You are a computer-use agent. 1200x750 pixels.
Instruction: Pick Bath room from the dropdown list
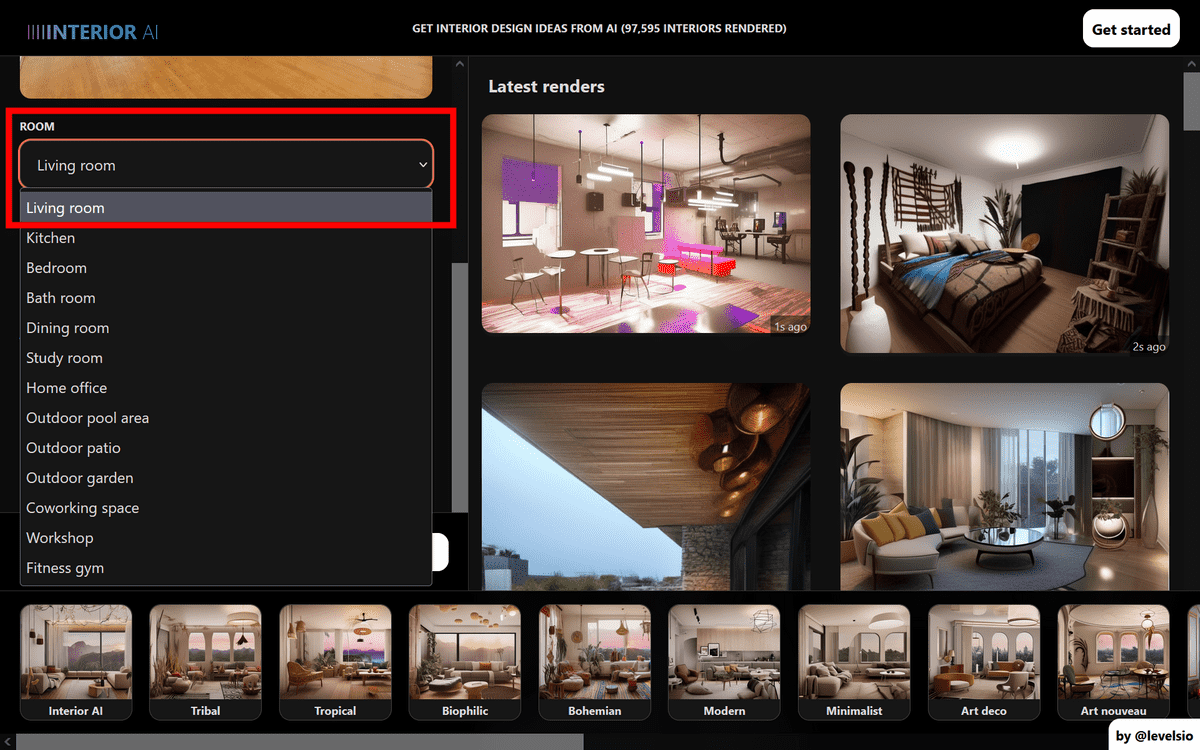tap(61, 298)
